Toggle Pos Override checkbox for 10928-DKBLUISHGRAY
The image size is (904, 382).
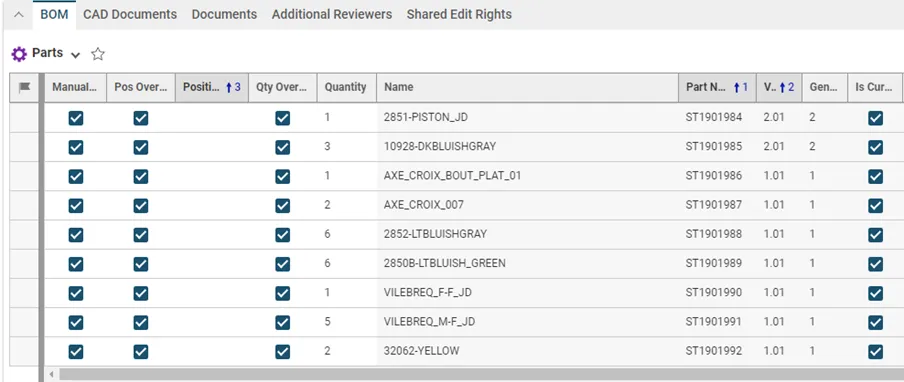click(x=141, y=147)
